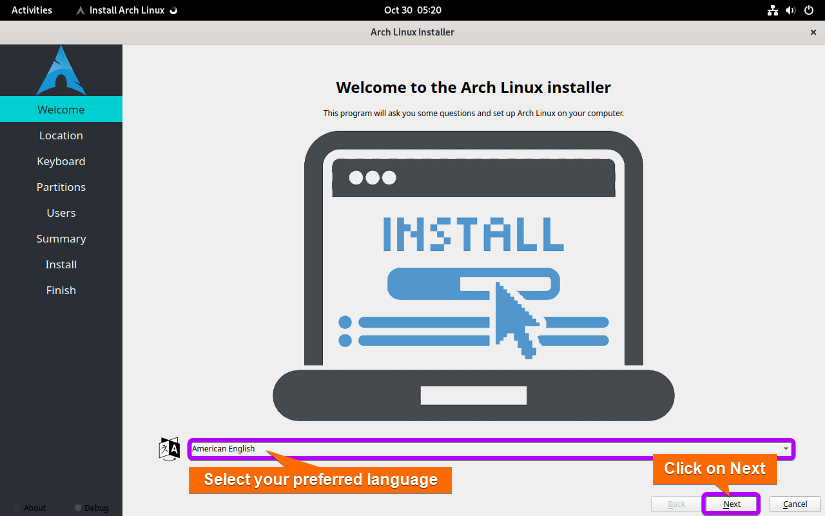This screenshot has height=516, width=825.
Task: Open the power menu icon
Action: pyautogui.click(x=809, y=10)
